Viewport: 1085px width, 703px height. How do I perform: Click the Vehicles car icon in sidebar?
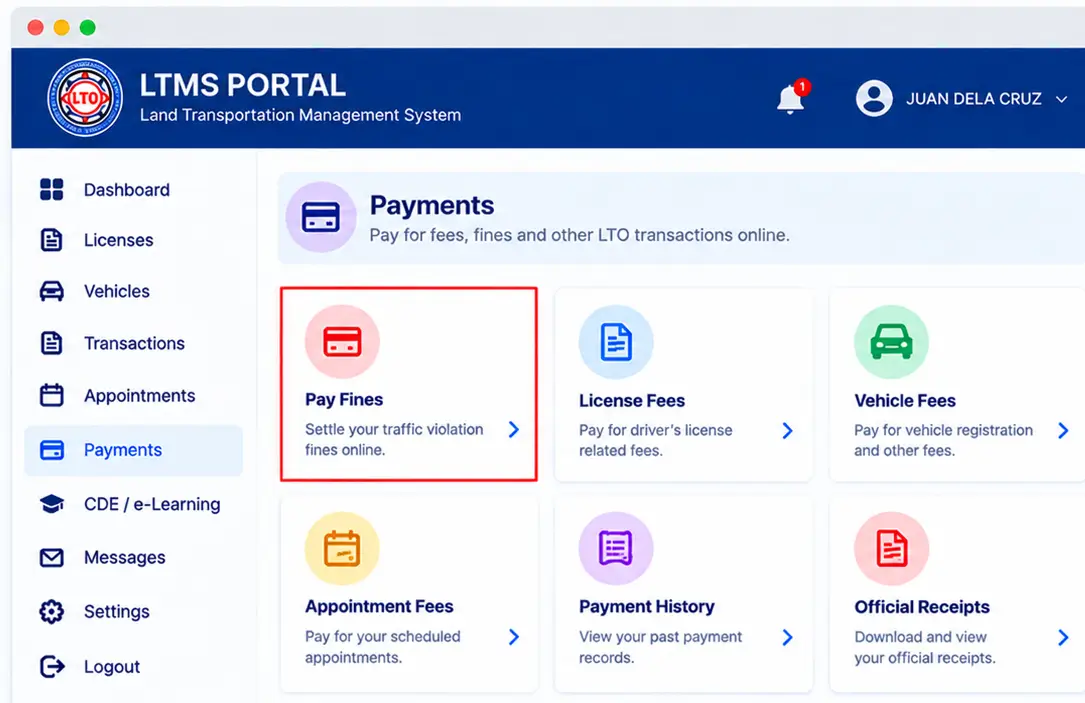pyautogui.click(x=52, y=291)
